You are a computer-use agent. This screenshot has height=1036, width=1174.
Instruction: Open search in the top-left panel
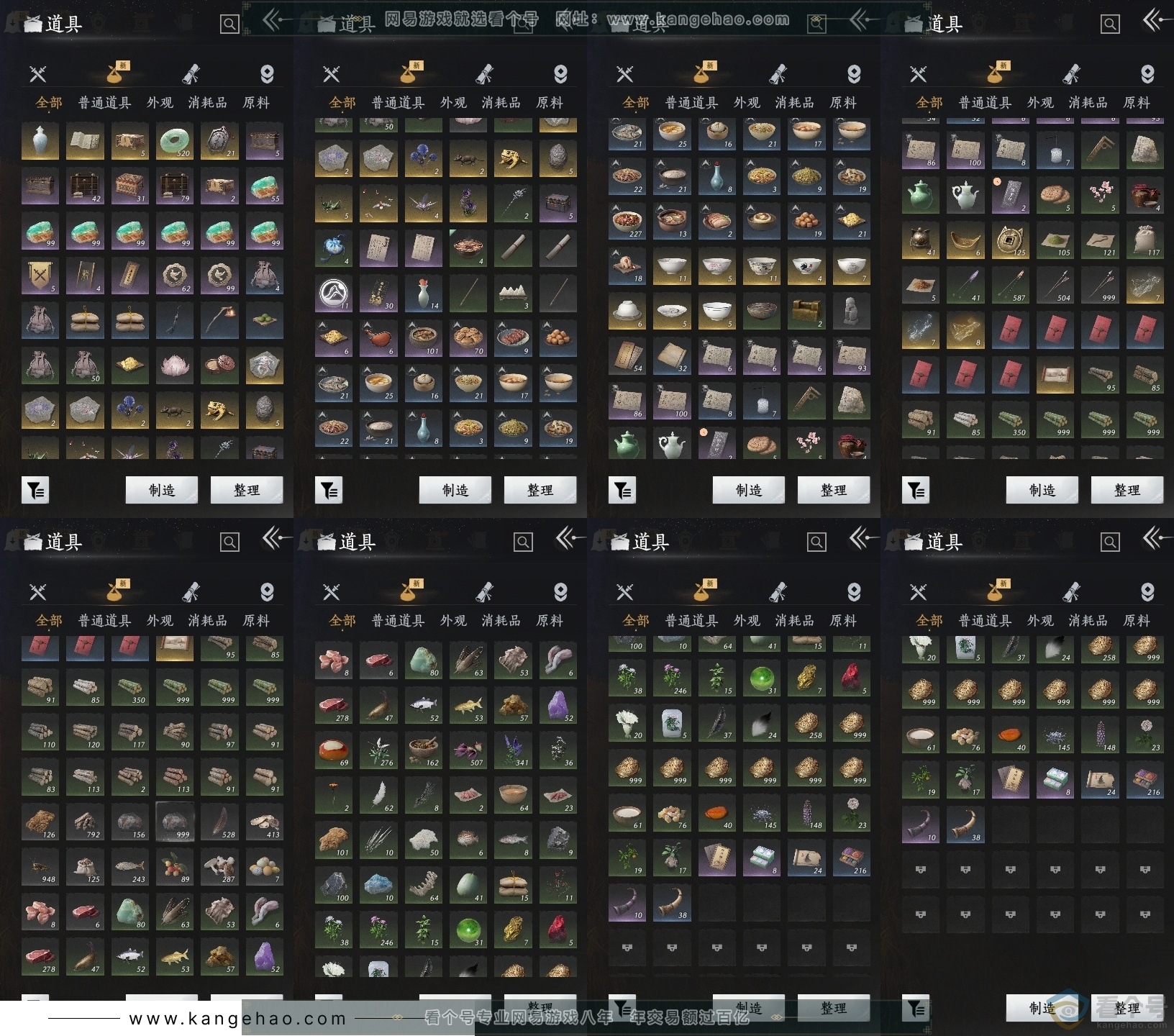click(x=229, y=24)
